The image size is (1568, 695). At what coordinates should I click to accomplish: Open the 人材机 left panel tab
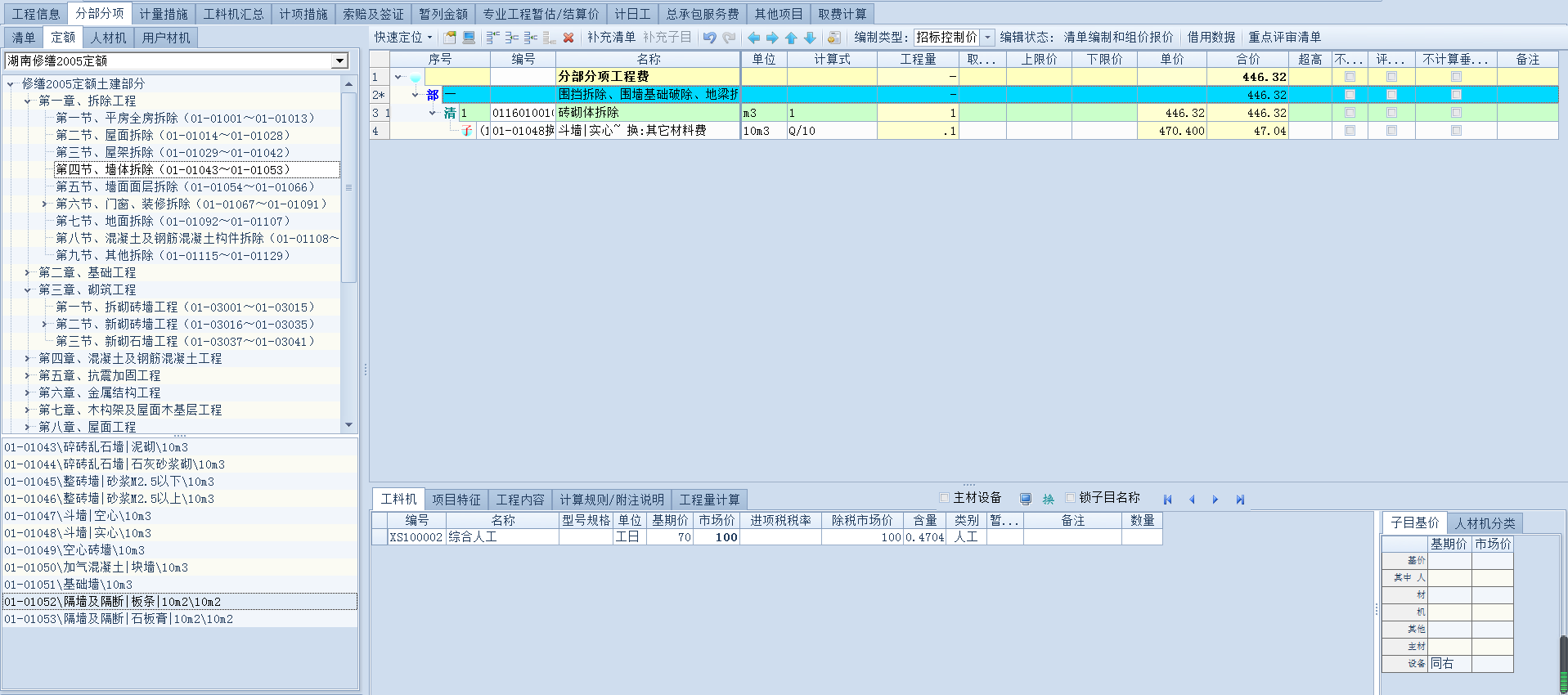[x=108, y=38]
